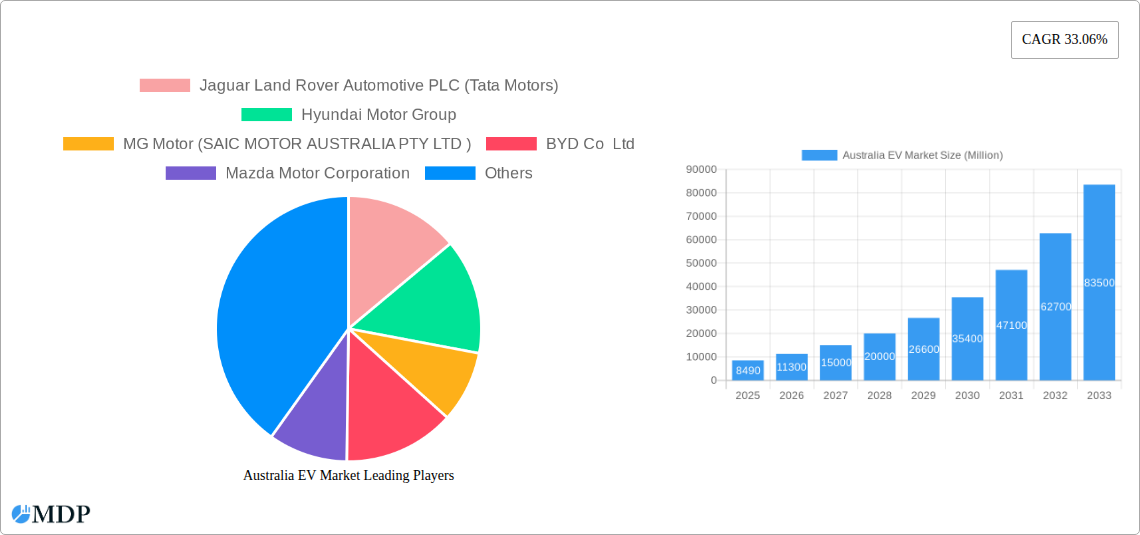Toggle the Others legend label
Image resolution: width=1140 pixels, height=535 pixels.
(x=508, y=173)
